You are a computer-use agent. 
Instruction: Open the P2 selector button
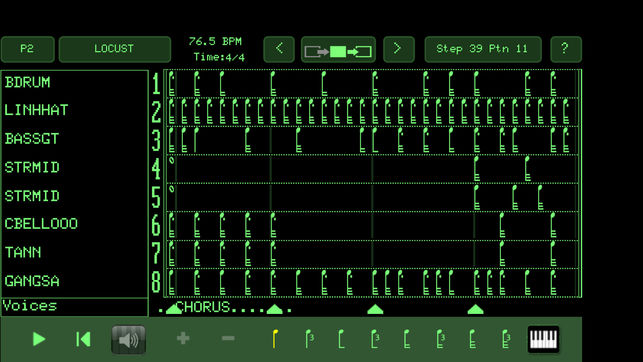(27, 49)
